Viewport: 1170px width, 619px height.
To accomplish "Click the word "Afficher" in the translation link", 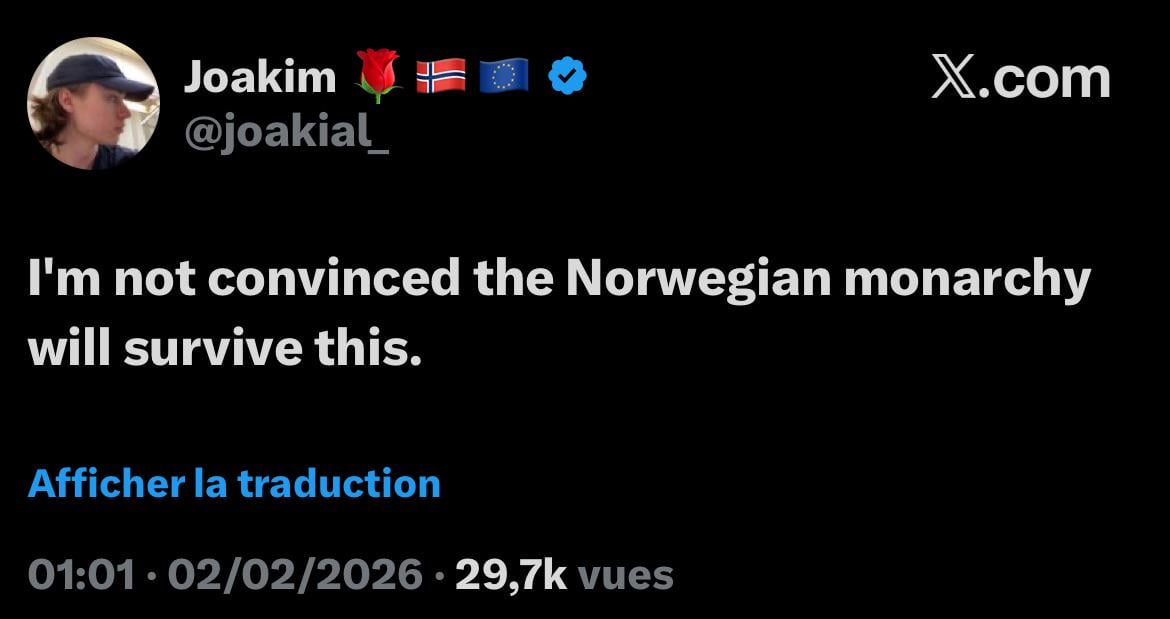I will click(x=102, y=484).
